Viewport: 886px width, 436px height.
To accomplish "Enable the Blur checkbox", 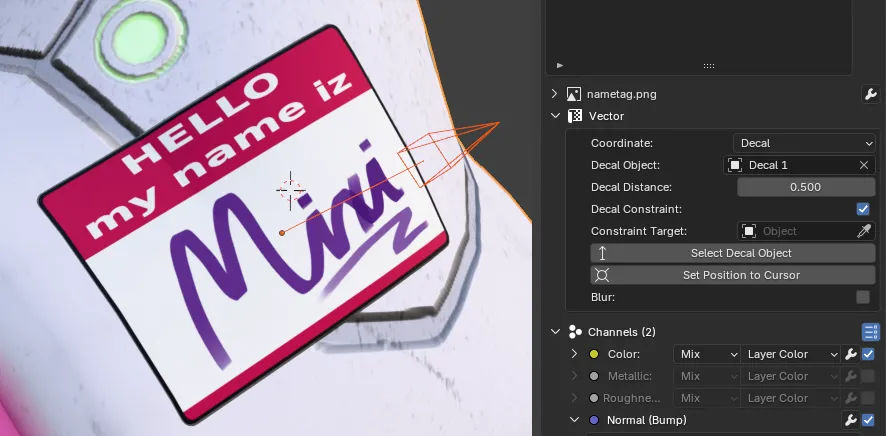I will [863, 297].
